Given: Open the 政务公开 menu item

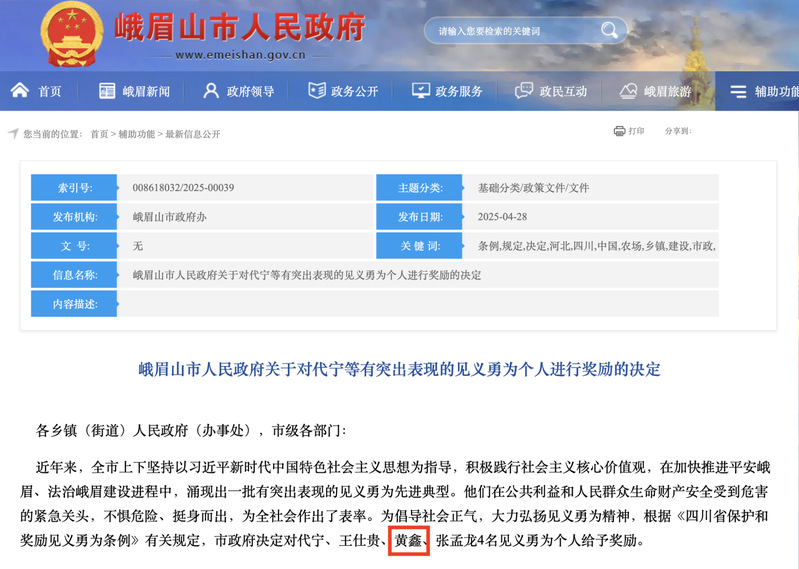Looking at the screenshot, I should tap(356, 92).
